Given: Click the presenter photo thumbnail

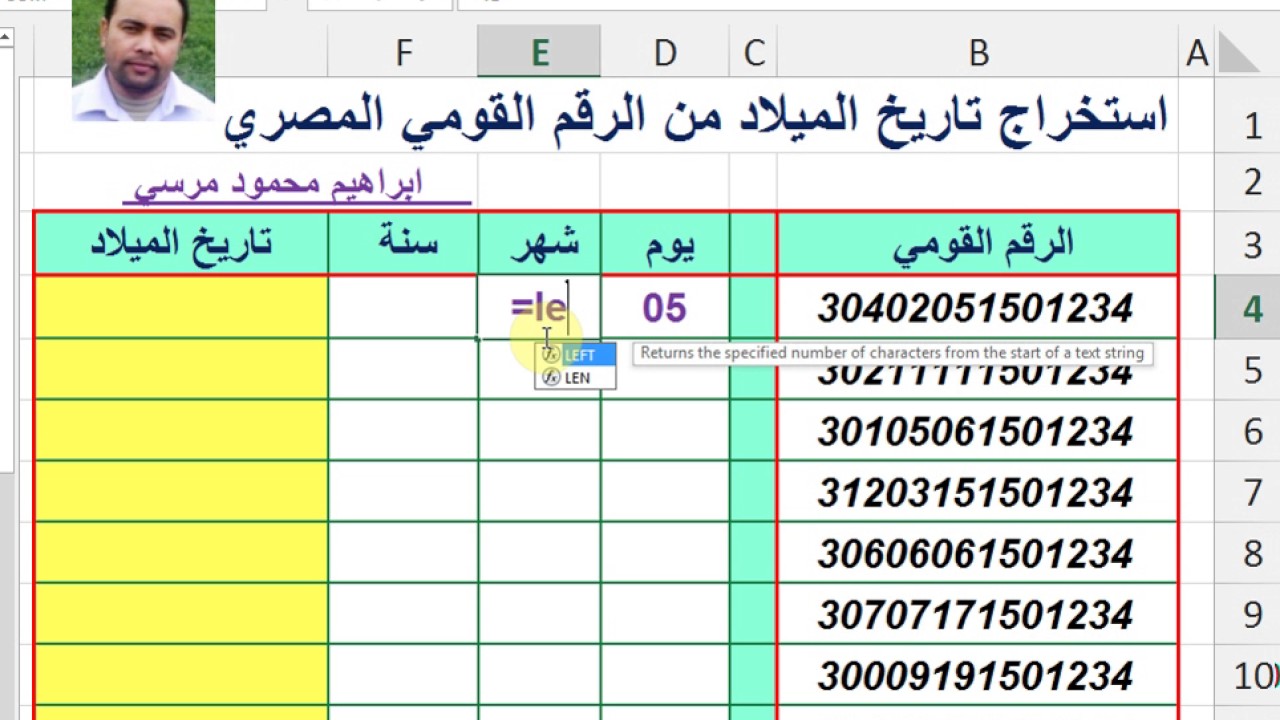Looking at the screenshot, I should coord(143,60).
